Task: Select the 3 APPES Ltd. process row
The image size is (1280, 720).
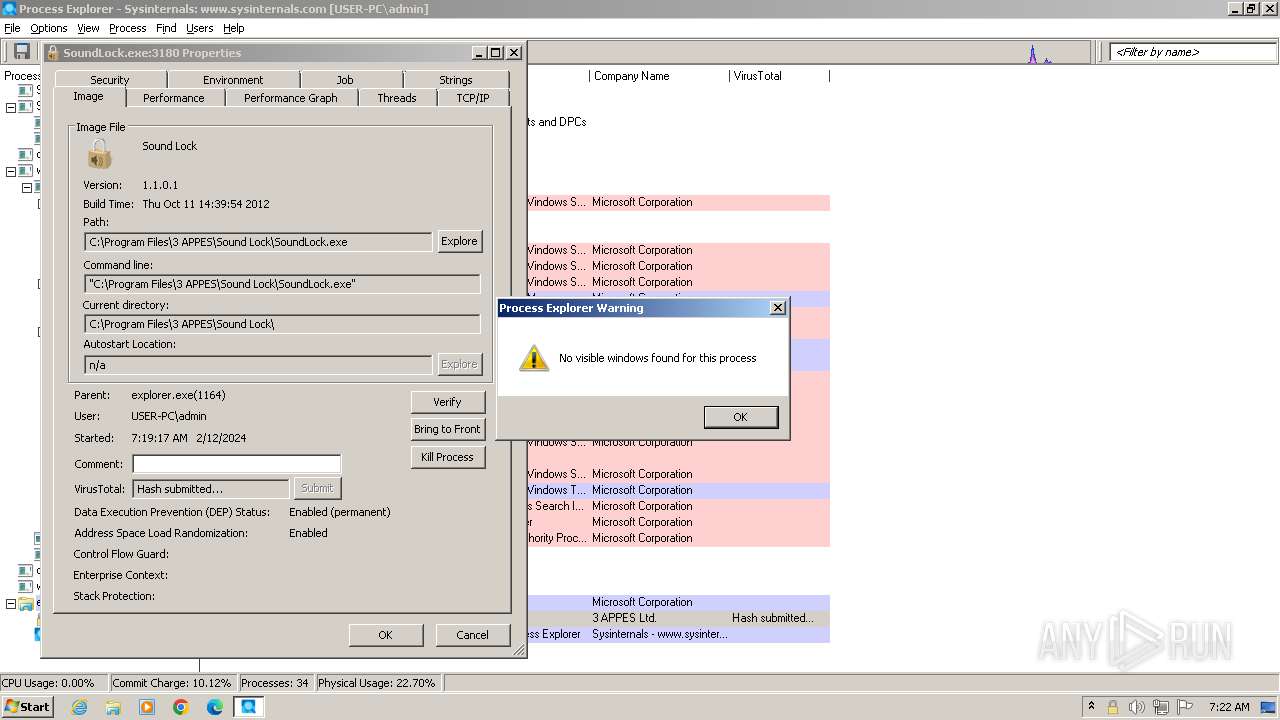Action: (678, 618)
